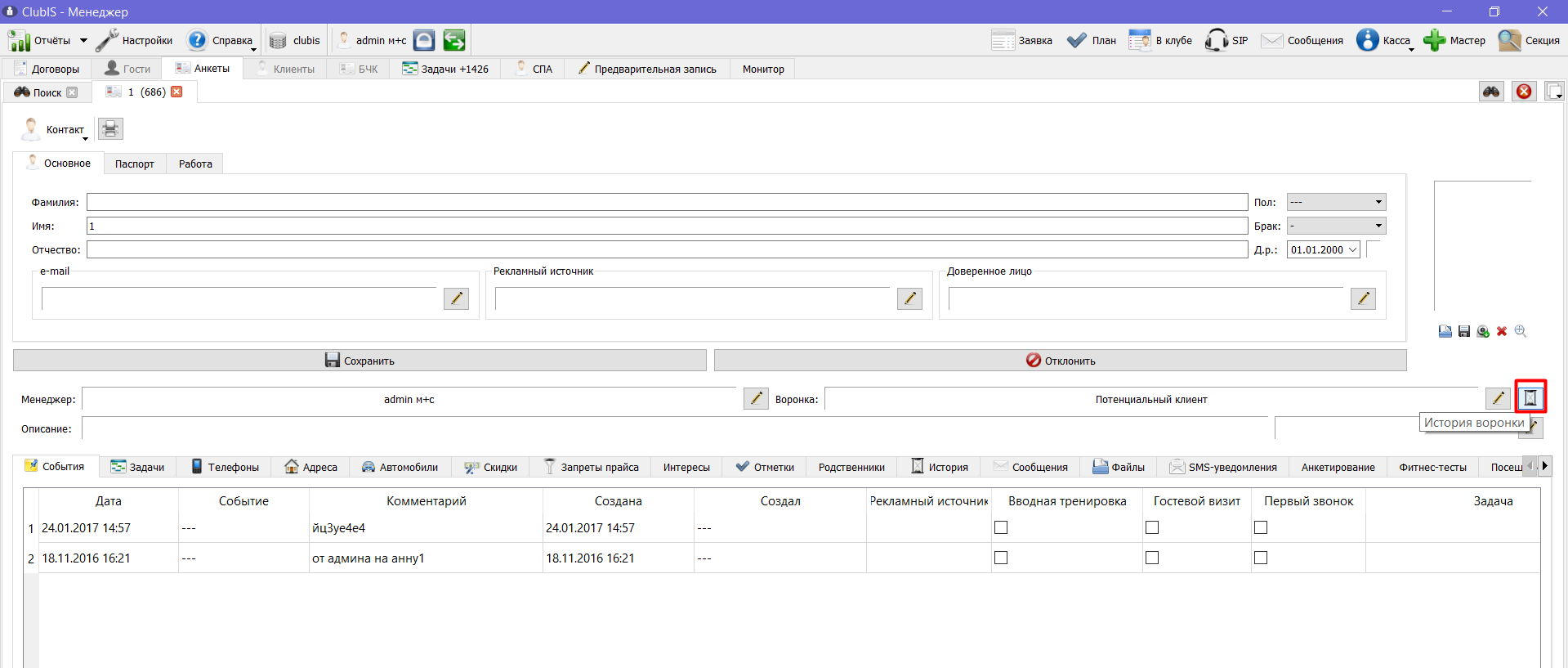The image size is (1568, 668).
Task: Click the SIP headset icon
Action: 1217,40
